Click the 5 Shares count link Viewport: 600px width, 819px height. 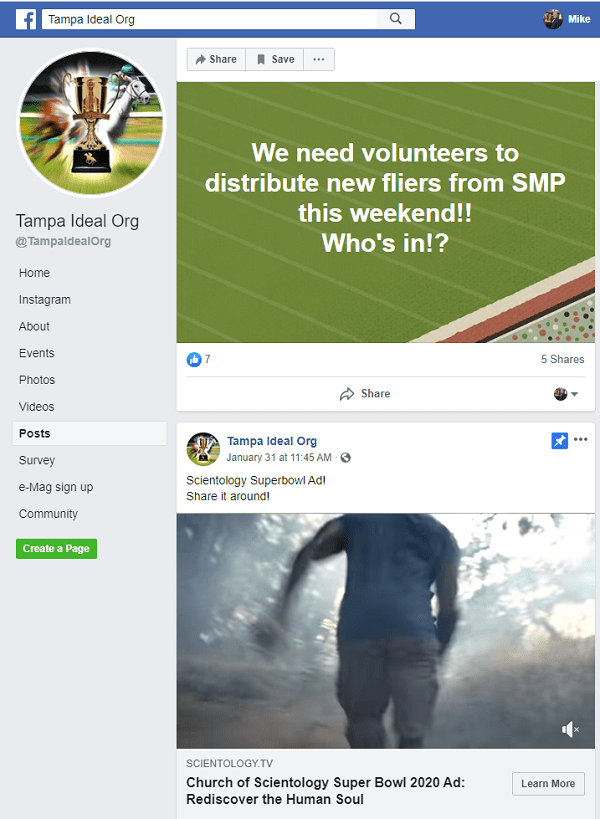(562, 359)
